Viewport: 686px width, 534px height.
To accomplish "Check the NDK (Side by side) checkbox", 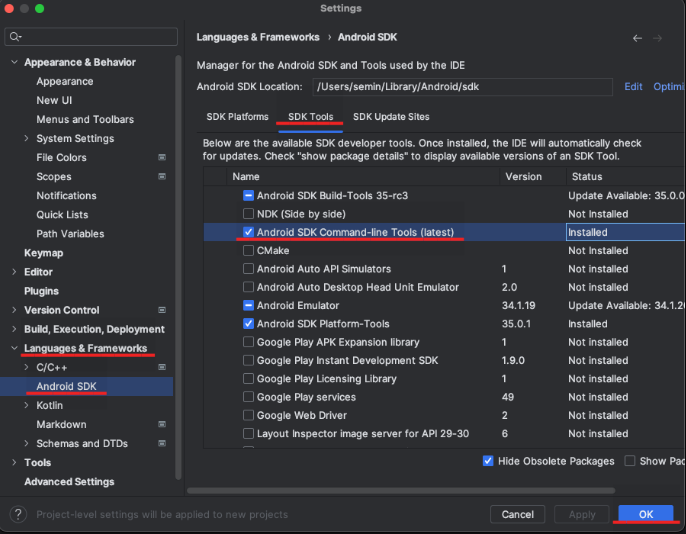I will pyautogui.click(x=248, y=214).
